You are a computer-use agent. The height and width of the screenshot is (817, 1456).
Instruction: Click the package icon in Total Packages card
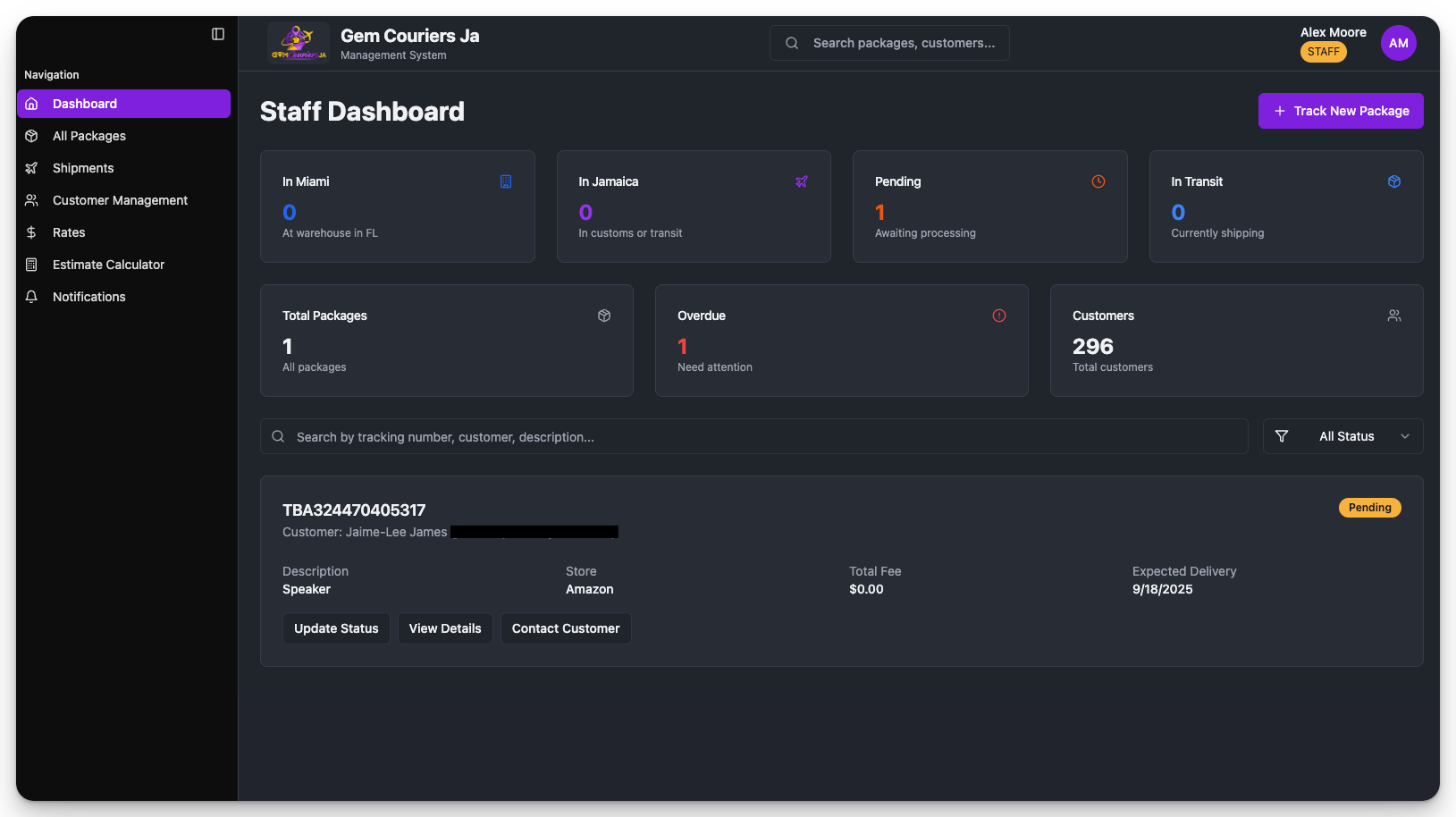pos(604,316)
